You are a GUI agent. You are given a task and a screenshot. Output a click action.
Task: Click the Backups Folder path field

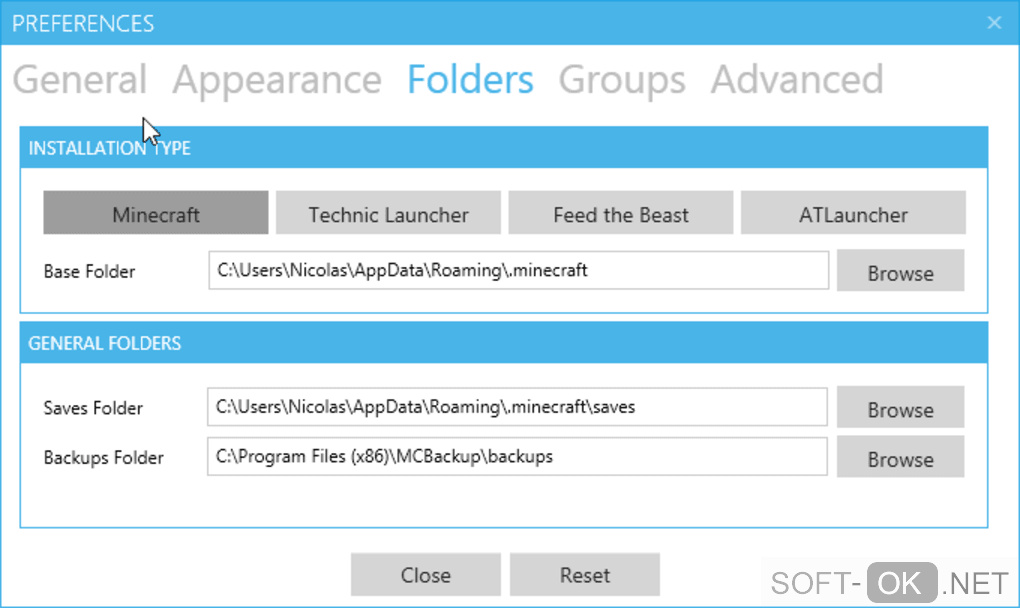(x=517, y=456)
